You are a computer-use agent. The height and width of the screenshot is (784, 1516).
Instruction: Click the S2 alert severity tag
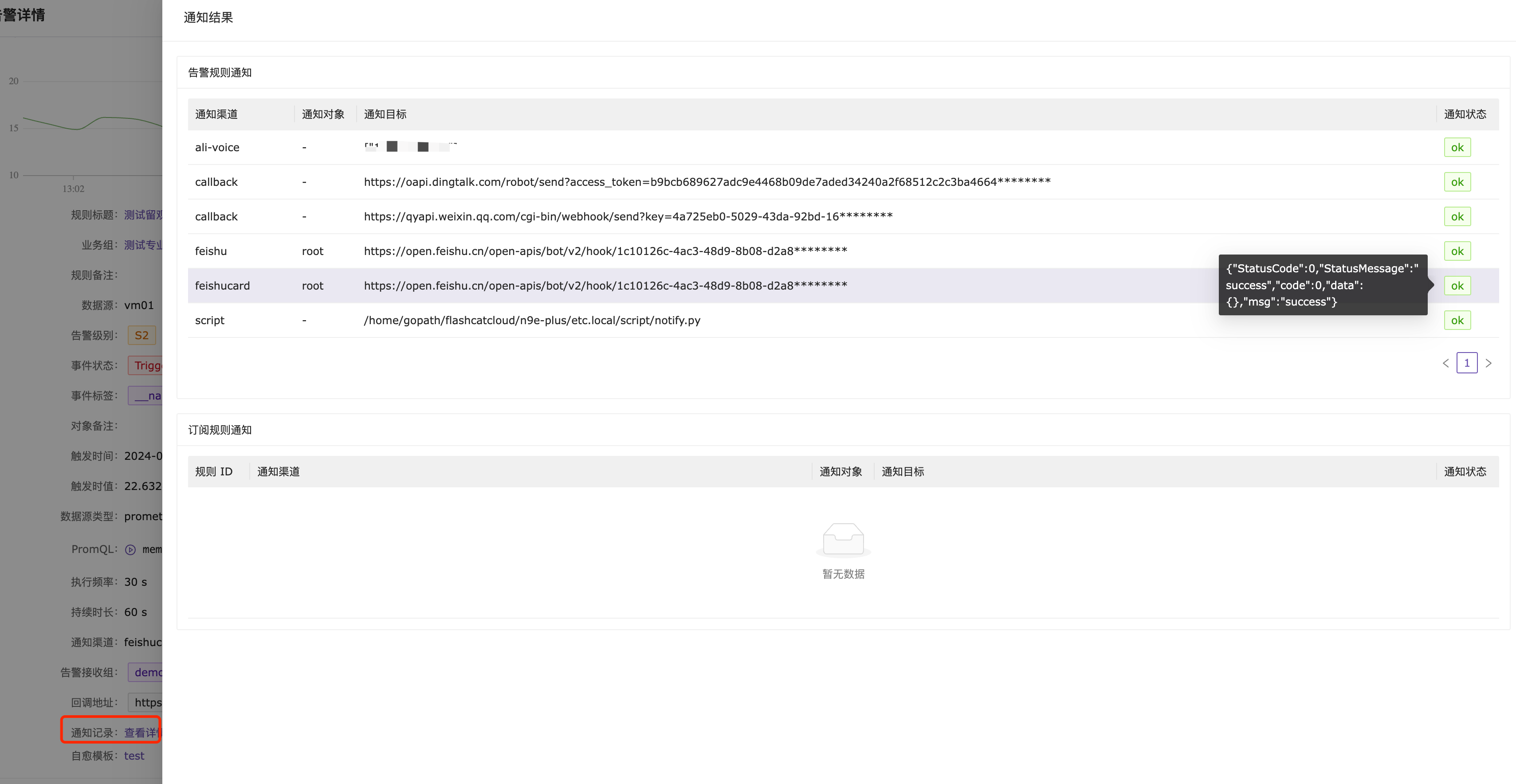coord(142,336)
